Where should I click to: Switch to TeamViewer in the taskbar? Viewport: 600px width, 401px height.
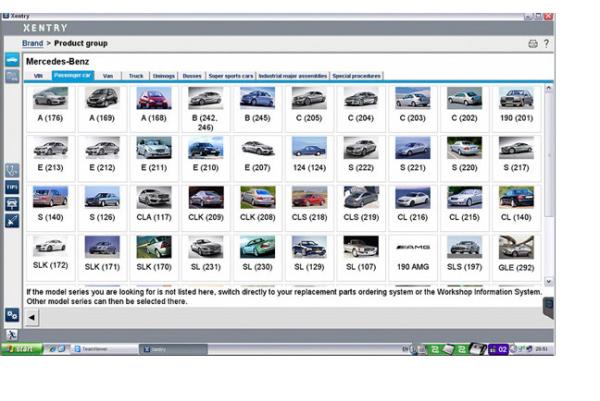coord(104,349)
